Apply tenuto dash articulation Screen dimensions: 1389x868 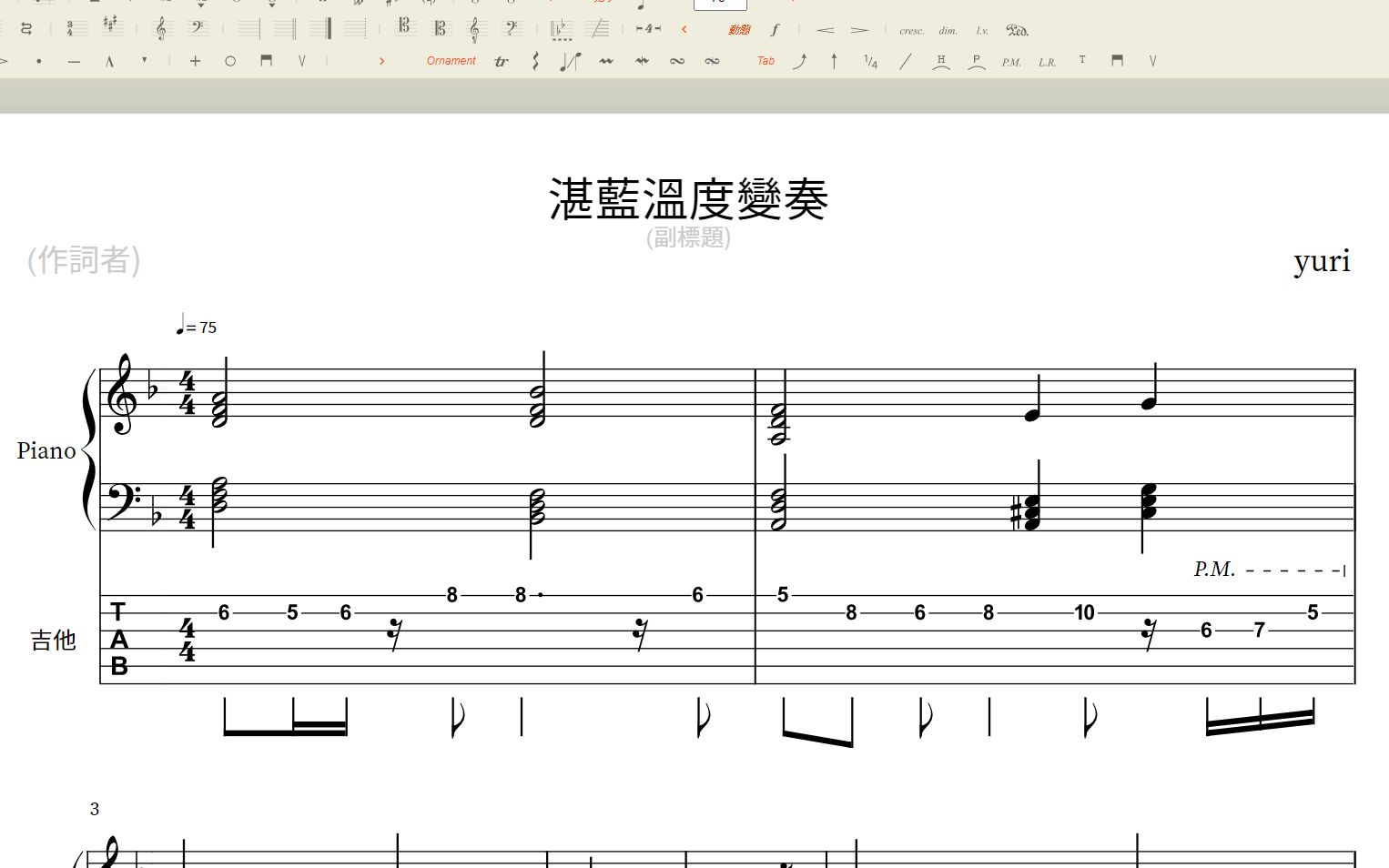(x=74, y=62)
